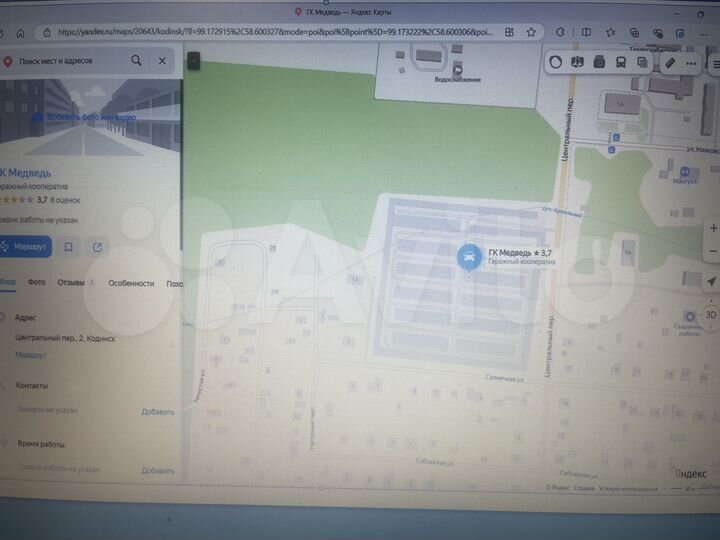The width and height of the screenshot is (720, 540).
Task: Bookmark the place with the save icon
Action: tap(68, 246)
